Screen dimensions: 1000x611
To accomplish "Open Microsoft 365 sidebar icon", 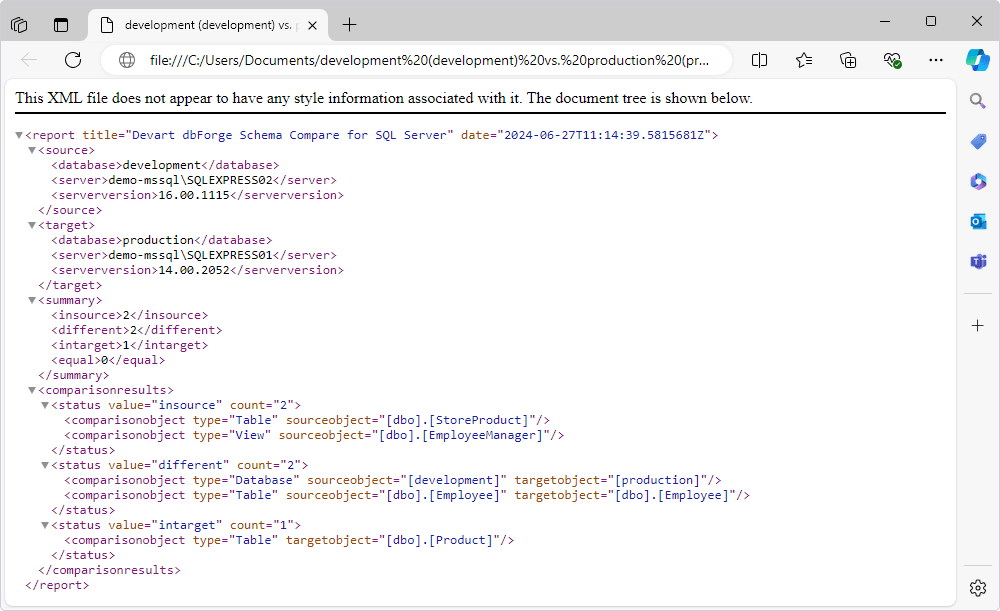I will 978,182.
